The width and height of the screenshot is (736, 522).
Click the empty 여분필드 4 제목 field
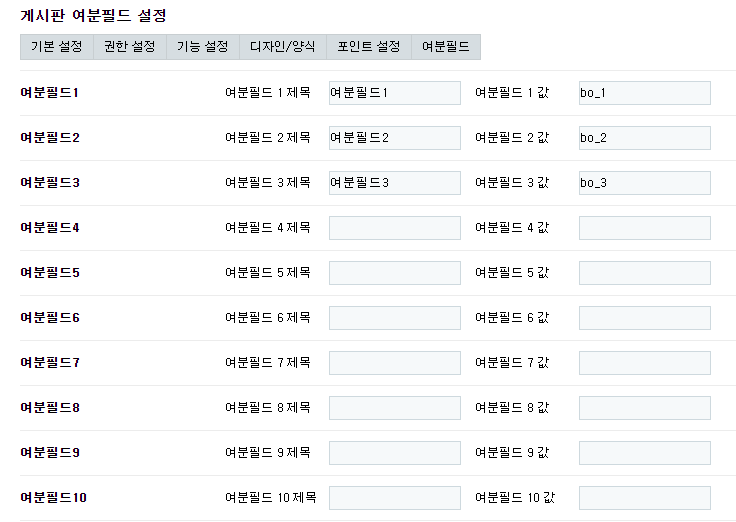tap(394, 228)
